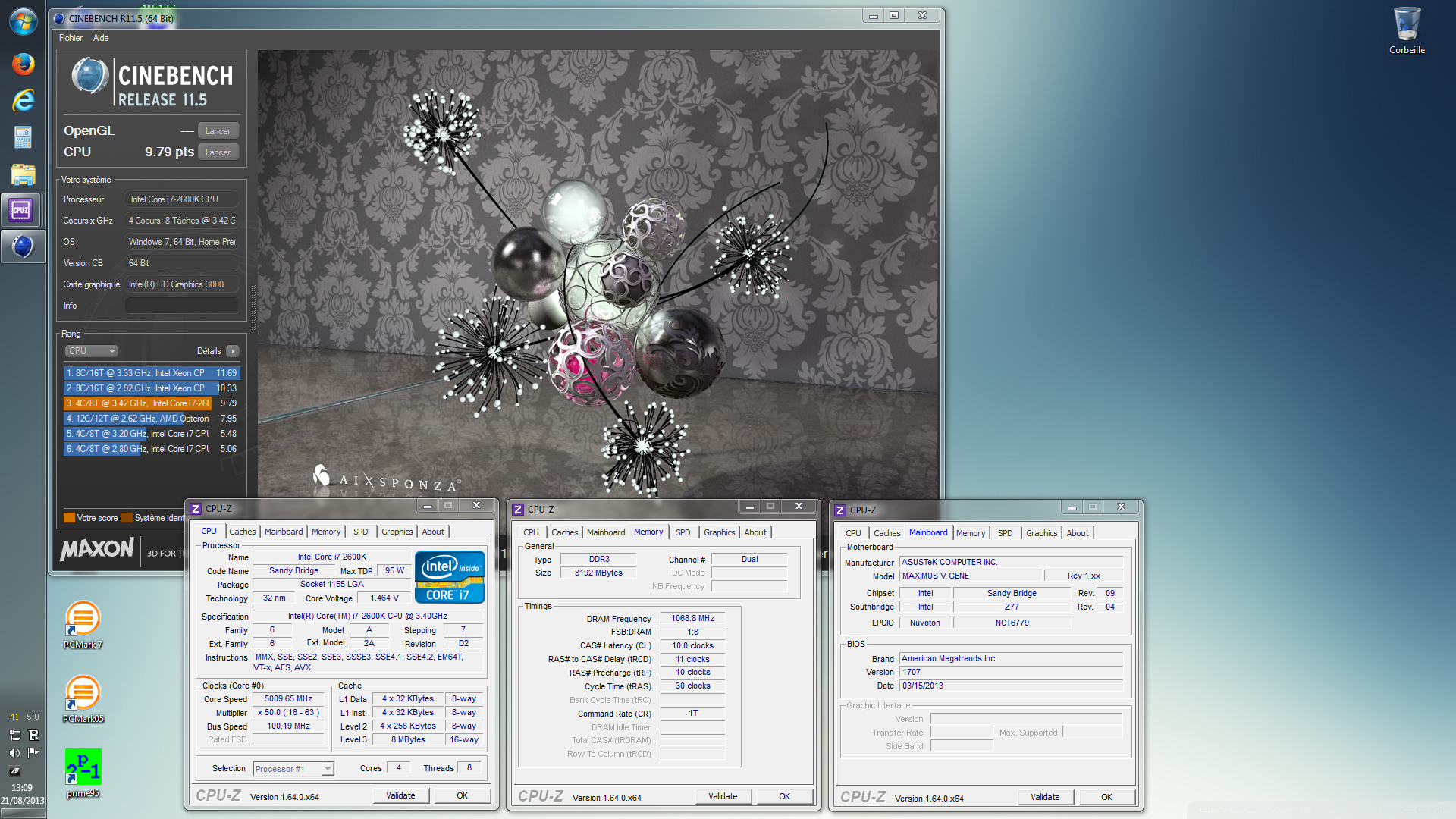
Task: Open the Windows Start menu orb
Action: click(23, 21)
